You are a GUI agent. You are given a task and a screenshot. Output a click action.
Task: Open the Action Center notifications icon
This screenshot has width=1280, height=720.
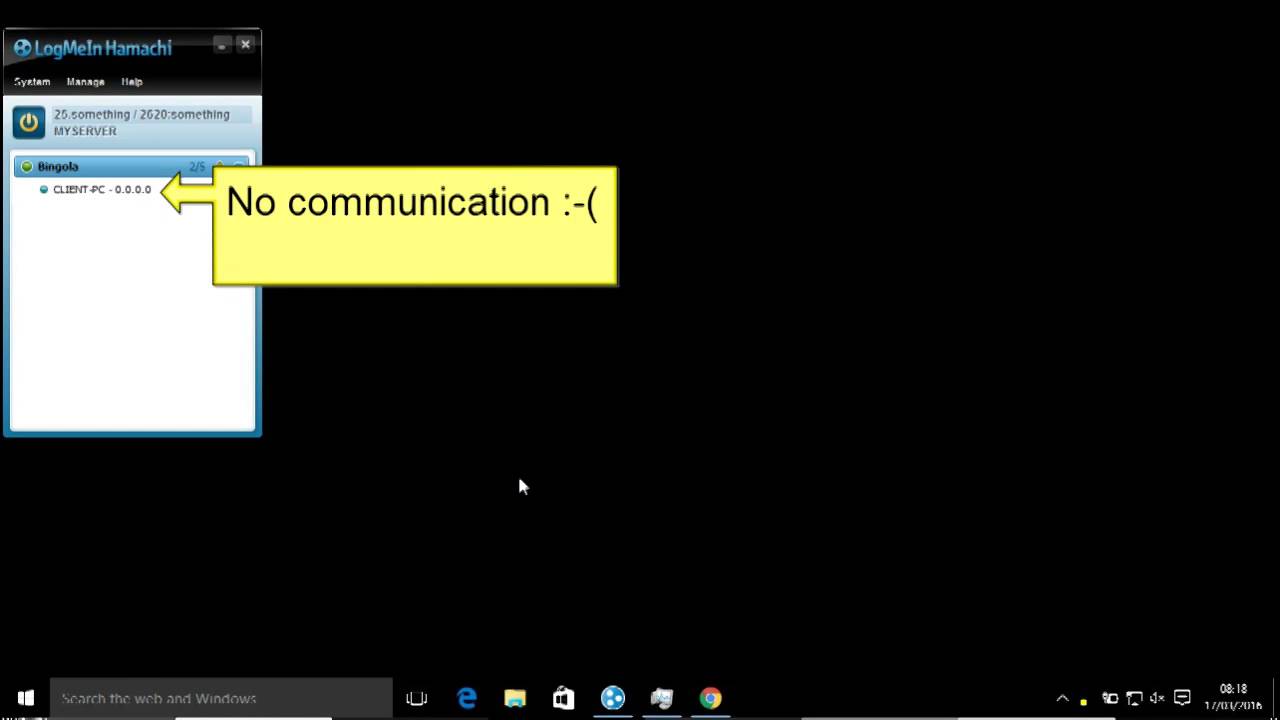pyautogui.click(x=1182, y=698)
